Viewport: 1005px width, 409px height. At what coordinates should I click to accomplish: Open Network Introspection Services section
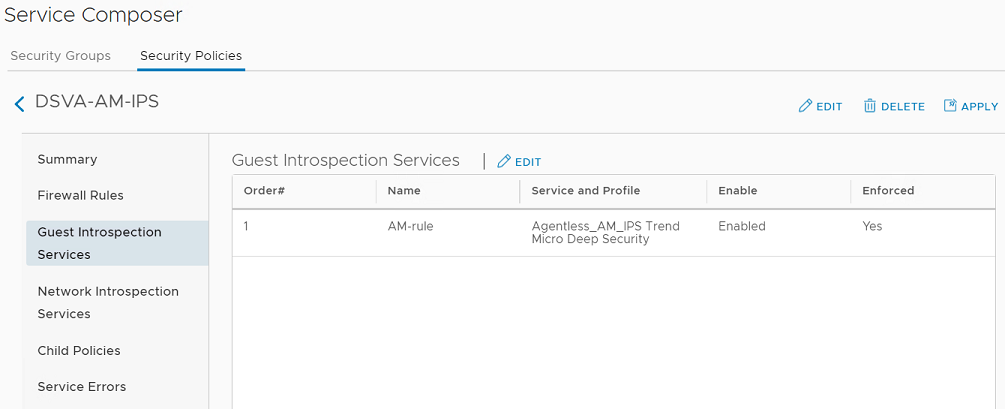point(108,302)
